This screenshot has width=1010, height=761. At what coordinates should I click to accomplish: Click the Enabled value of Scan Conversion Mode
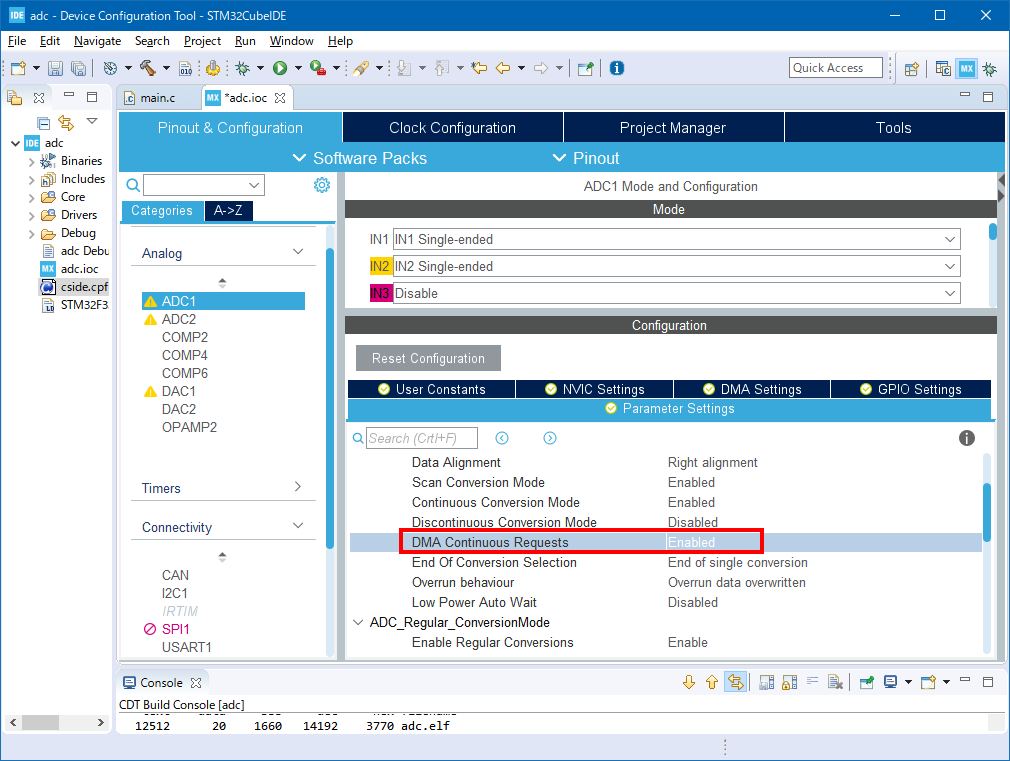(691, 482)
